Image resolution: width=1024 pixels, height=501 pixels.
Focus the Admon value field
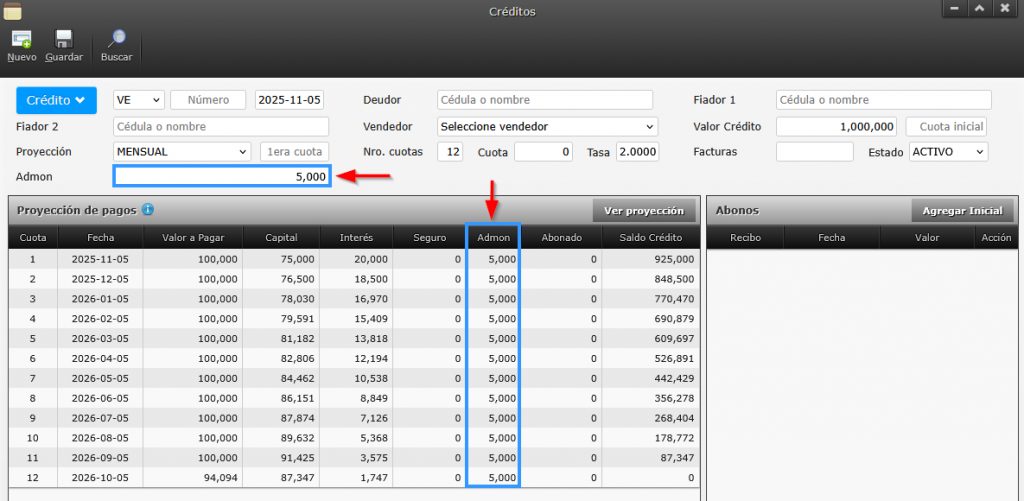click(x=222, y=177)
